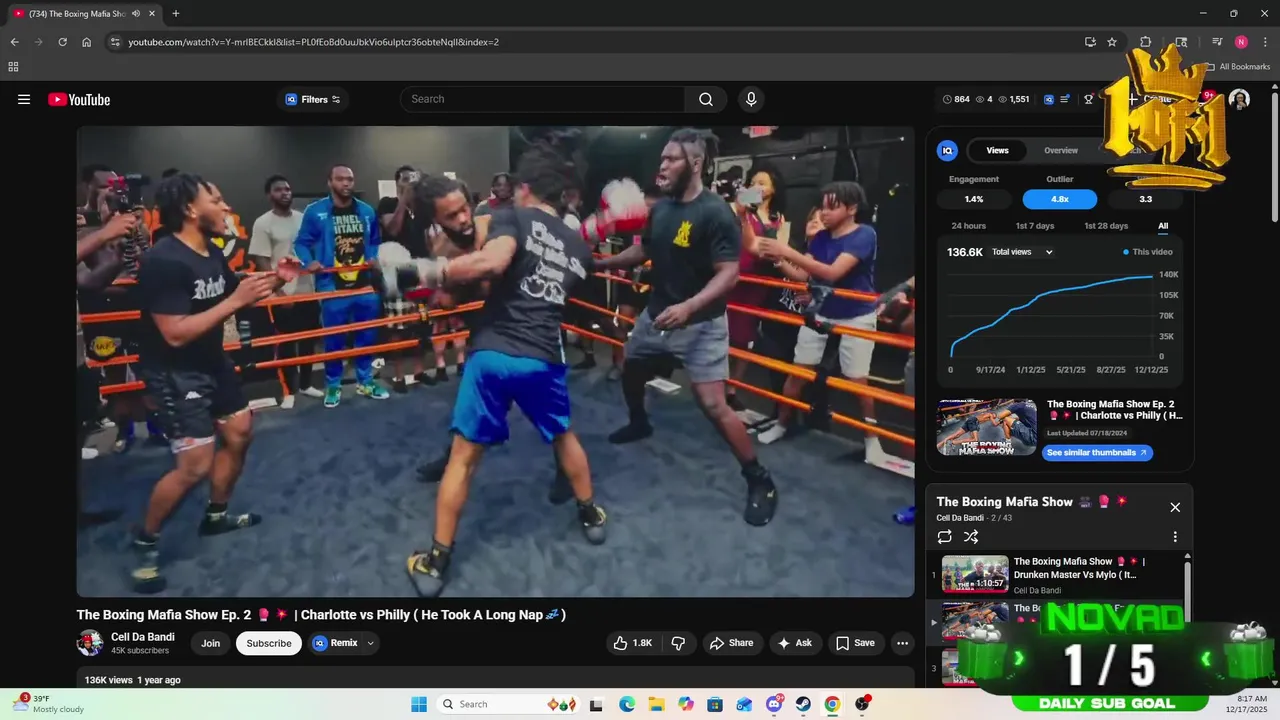Toggle playlist shuffle button
Viewport: 1280px width, 720px height.
[x=971, y=537]
